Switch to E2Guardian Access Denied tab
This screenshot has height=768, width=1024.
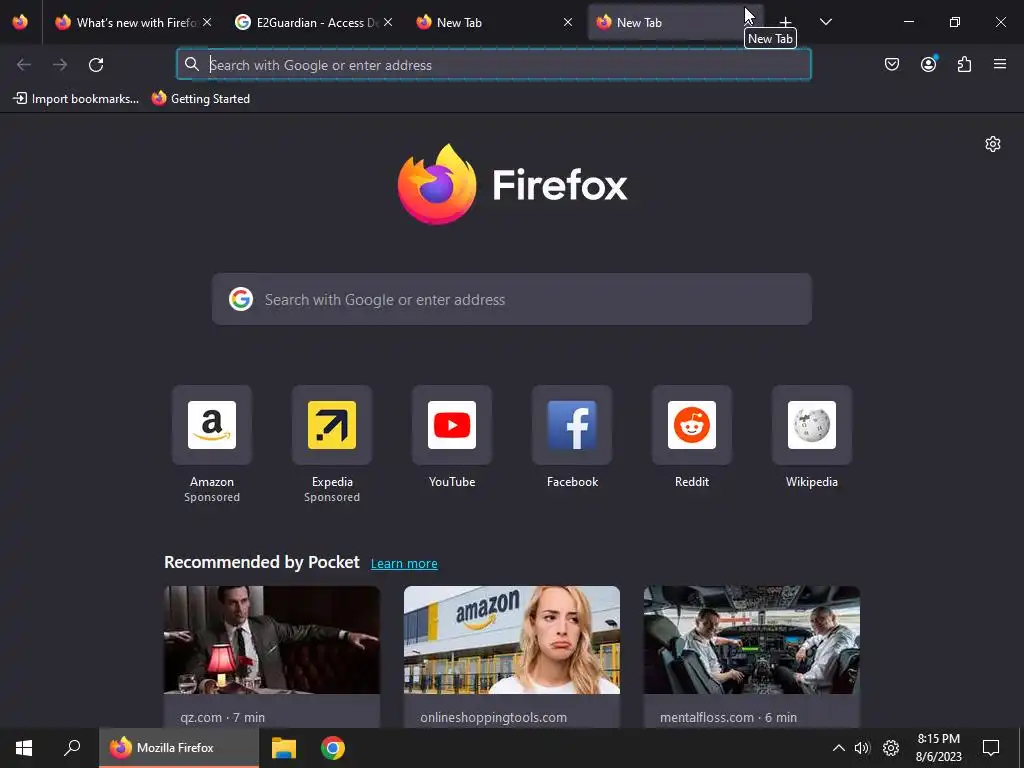[313, 22]
